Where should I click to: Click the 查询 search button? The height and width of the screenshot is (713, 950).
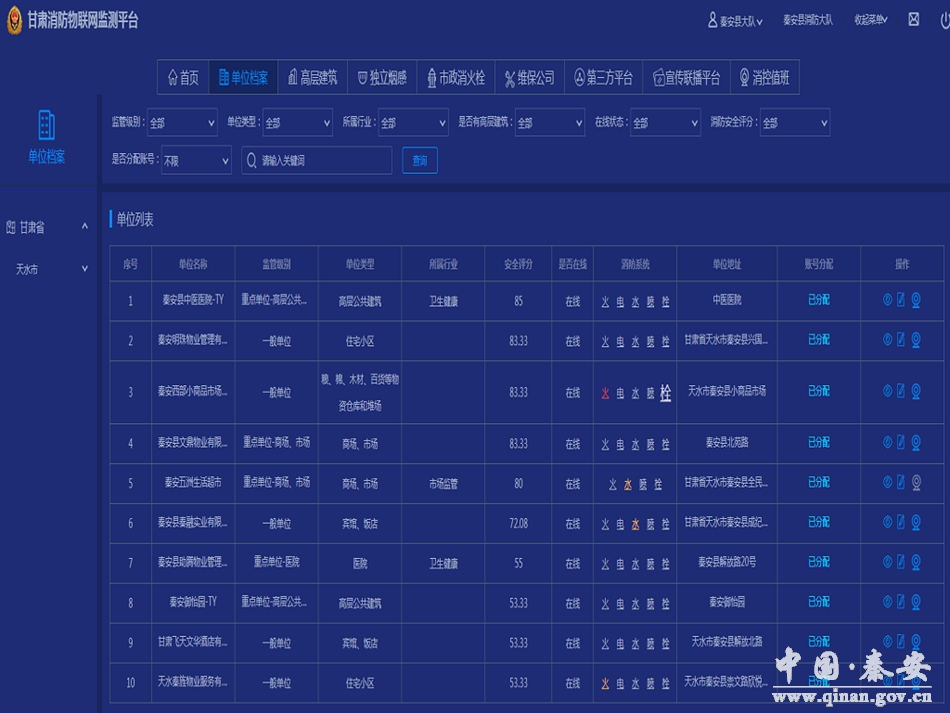point(419,160)
